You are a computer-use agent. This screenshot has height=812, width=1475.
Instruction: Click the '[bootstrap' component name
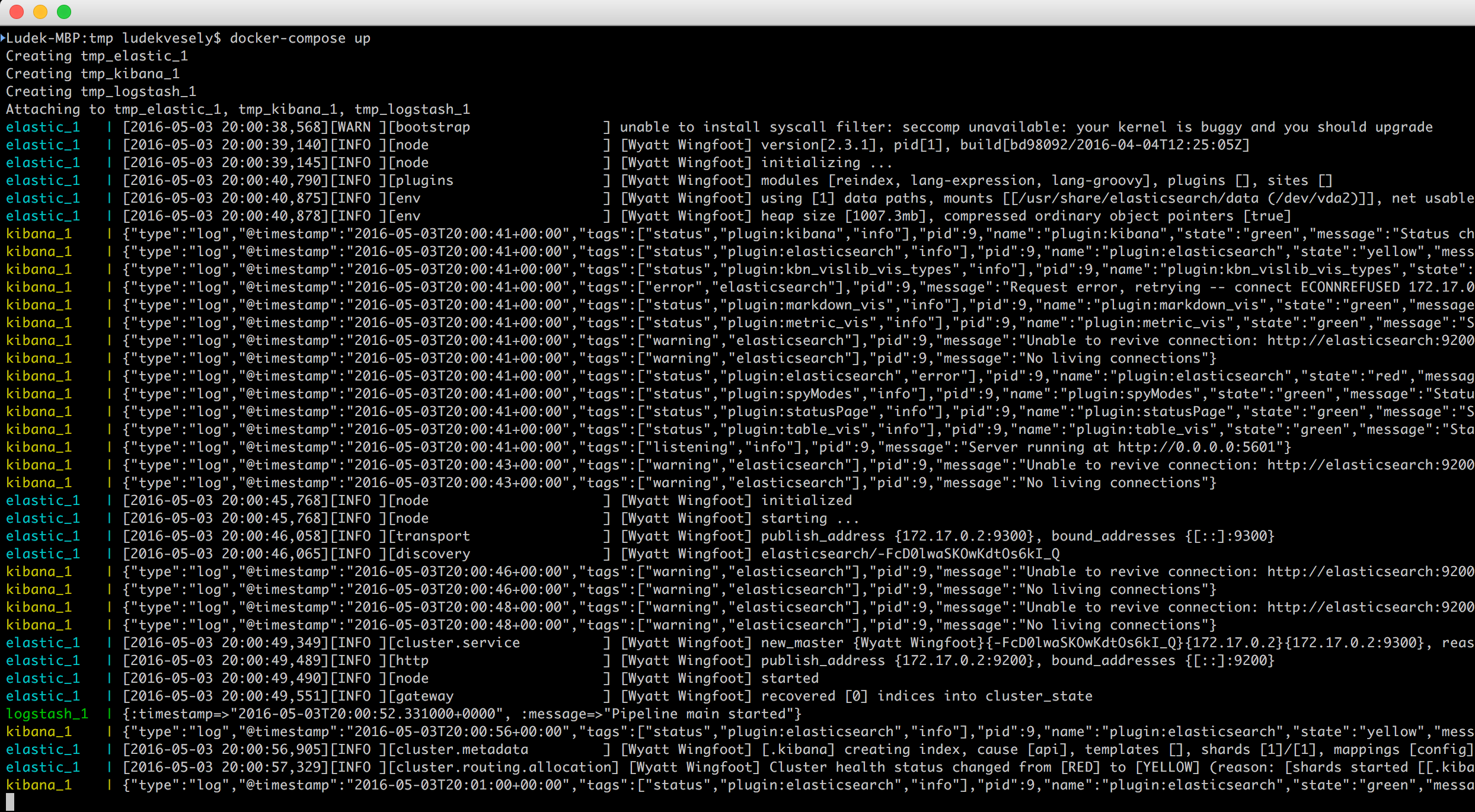point(429,127)
